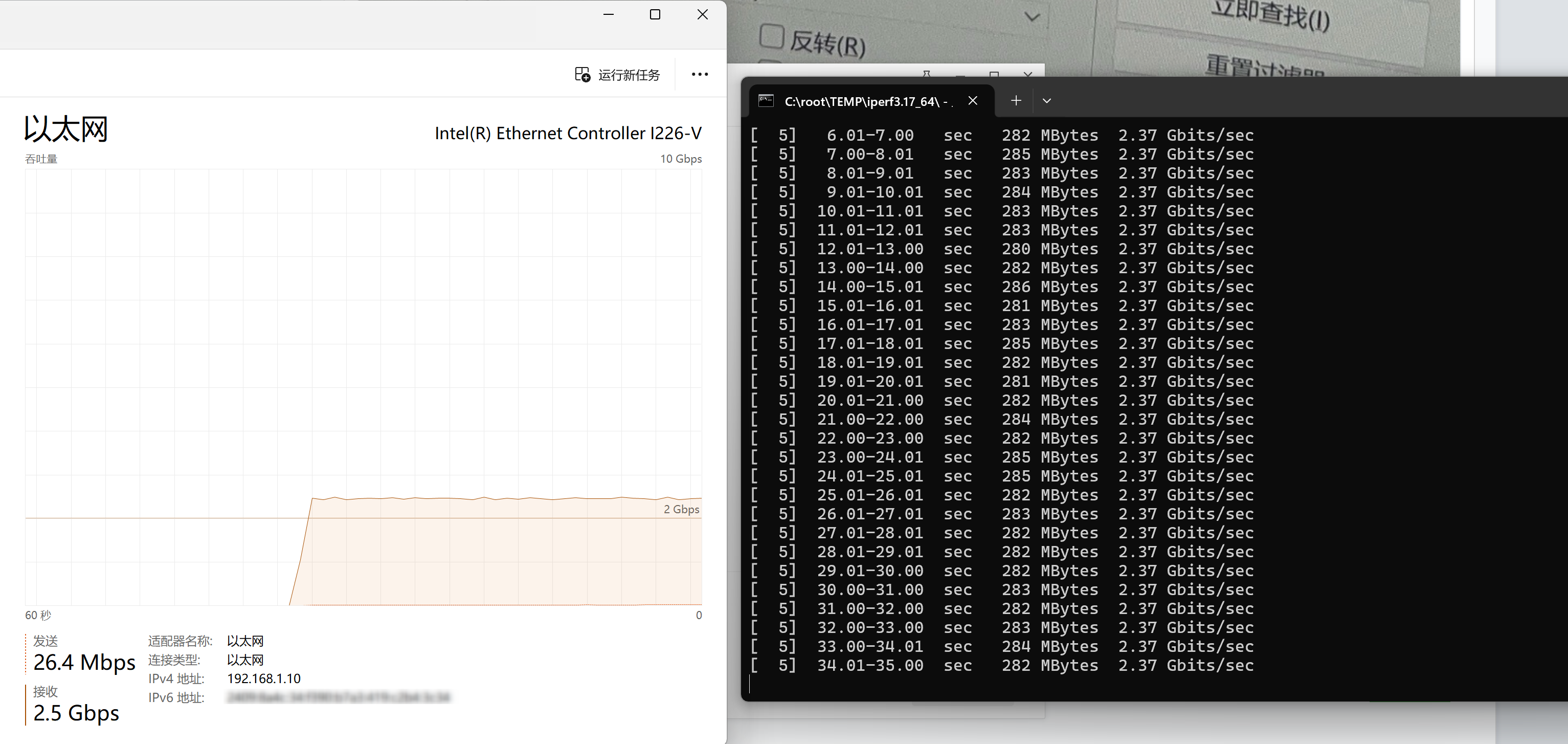Screen dimensions: 1568x744
Task: Click the Run new task icon
Action: (583, 74)
